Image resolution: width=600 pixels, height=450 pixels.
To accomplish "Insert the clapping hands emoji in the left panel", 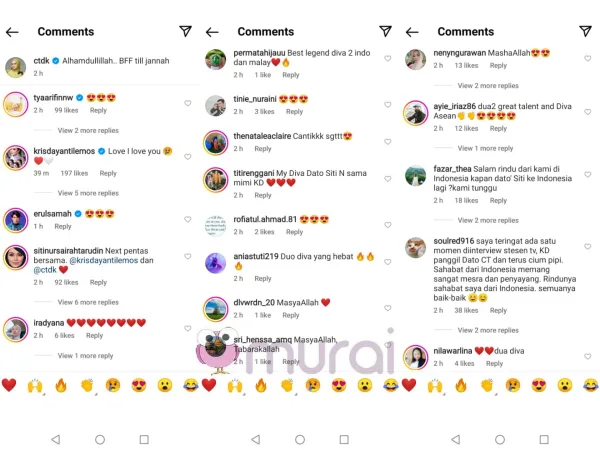I will (87, 385).
